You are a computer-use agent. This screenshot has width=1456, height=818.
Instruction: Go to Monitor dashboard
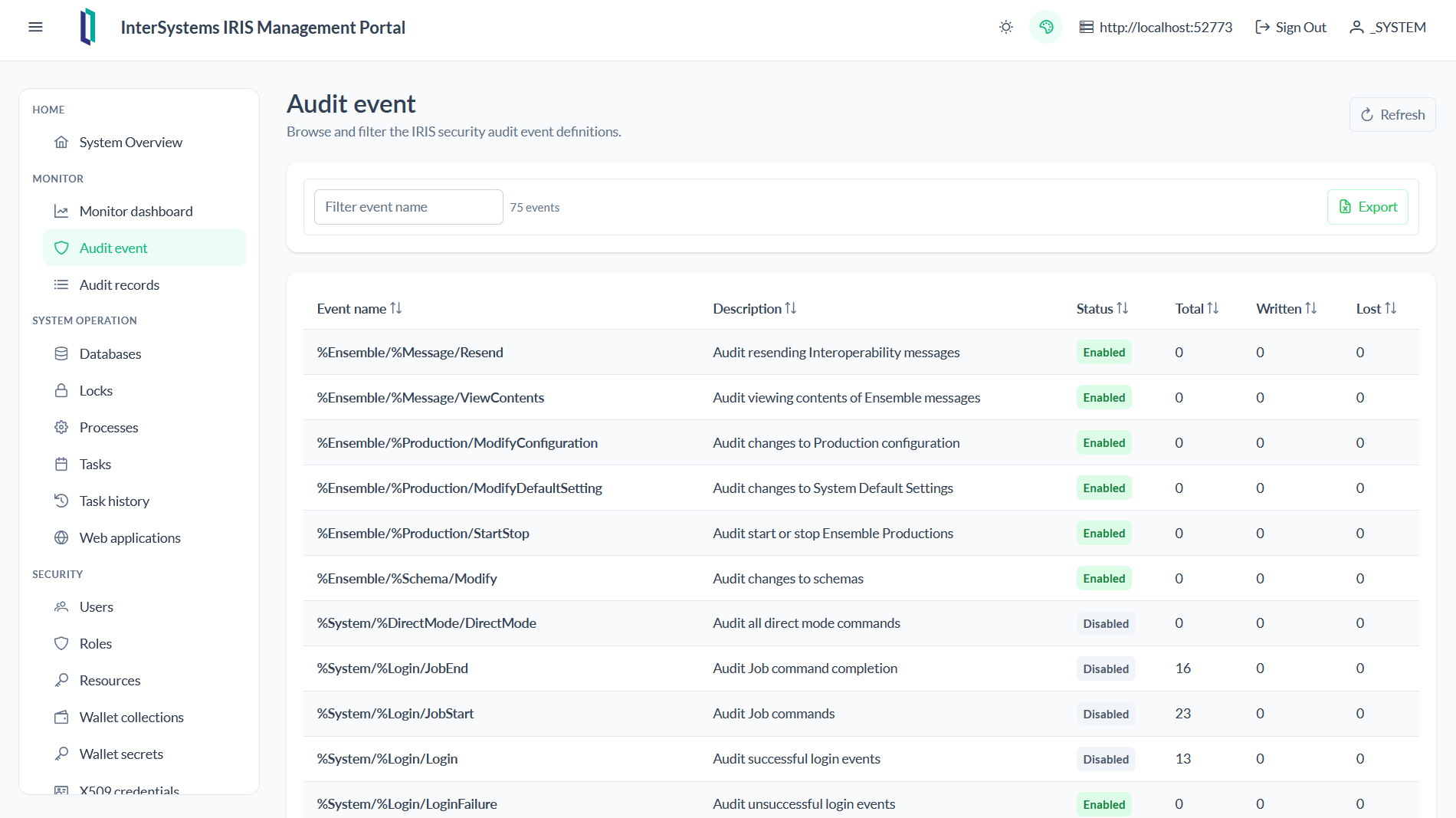click(144, 212)
